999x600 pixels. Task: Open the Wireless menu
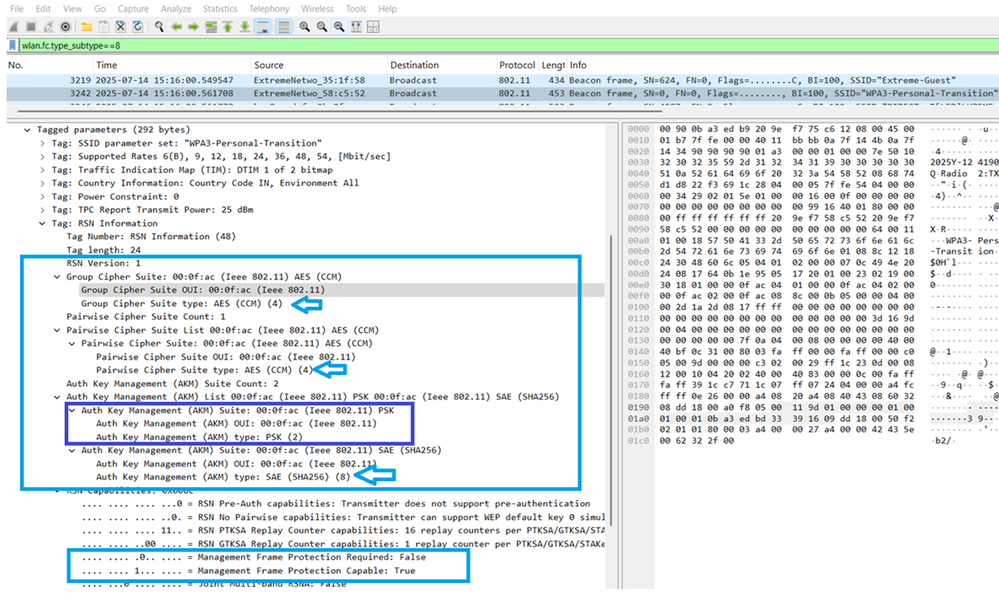point(317,9)
